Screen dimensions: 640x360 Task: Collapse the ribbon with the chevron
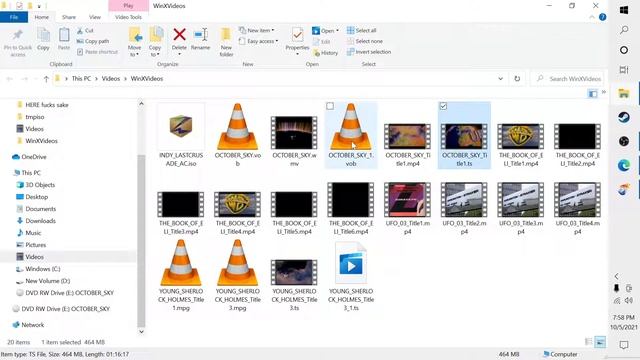[592, 17]
